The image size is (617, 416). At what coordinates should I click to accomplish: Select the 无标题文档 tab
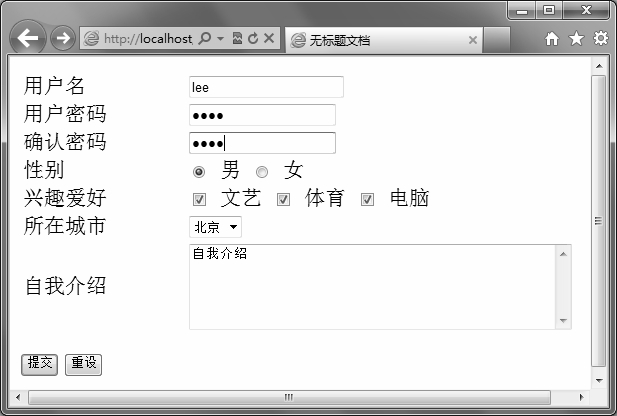[384, 40]
